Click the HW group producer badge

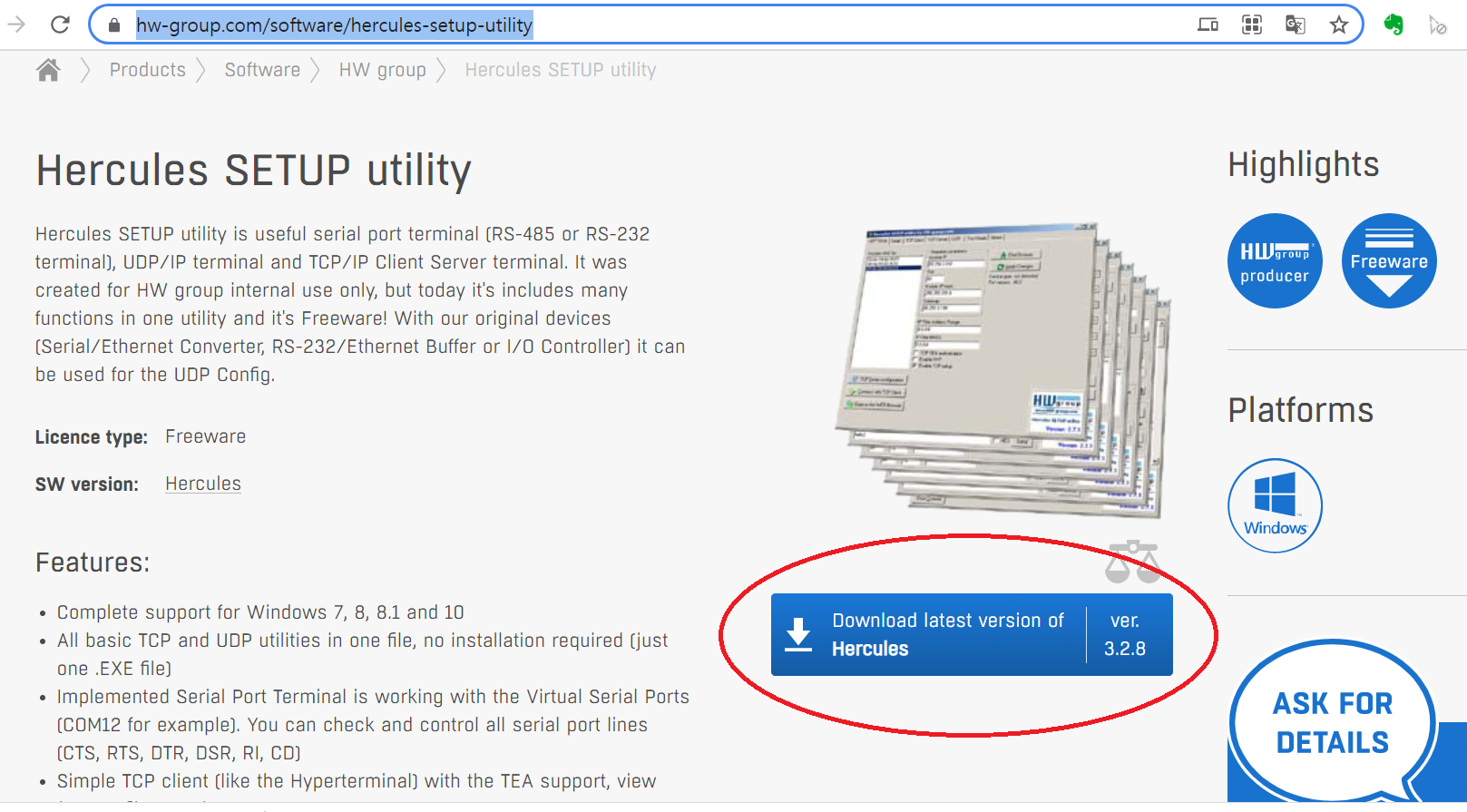pyautogui.click(x=1275, y=261)
